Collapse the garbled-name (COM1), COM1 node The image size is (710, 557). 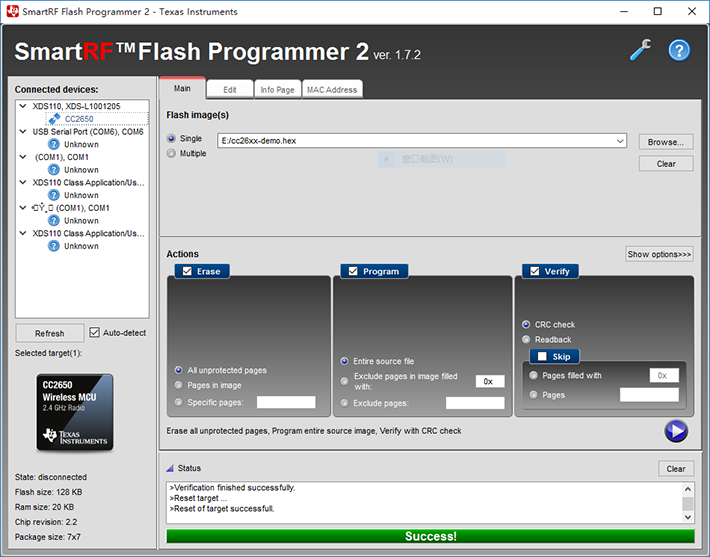click(x=23, y=207)
